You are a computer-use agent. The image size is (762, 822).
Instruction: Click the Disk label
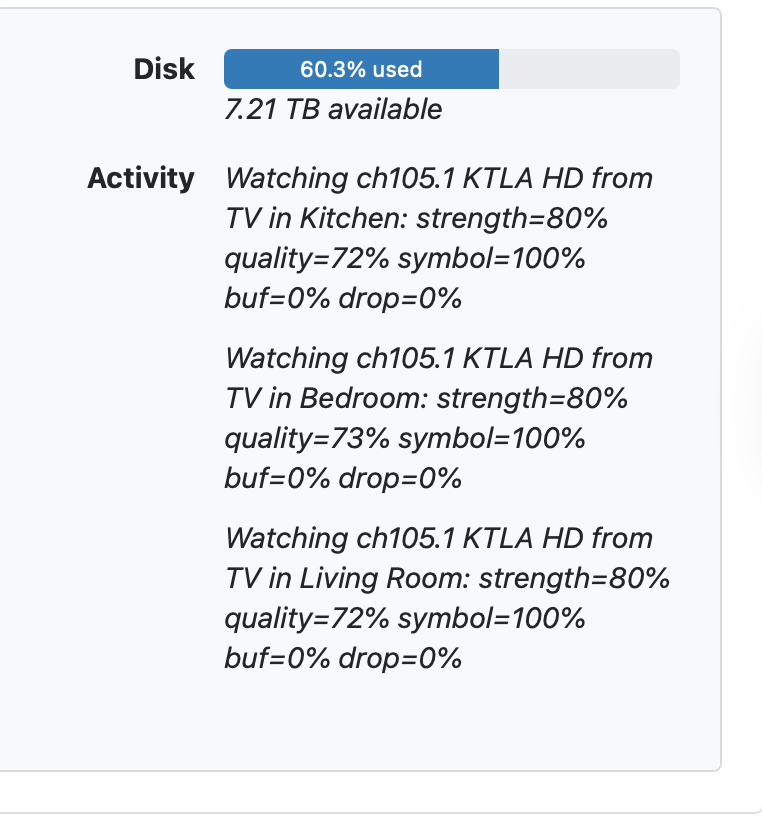coord(164,70)
